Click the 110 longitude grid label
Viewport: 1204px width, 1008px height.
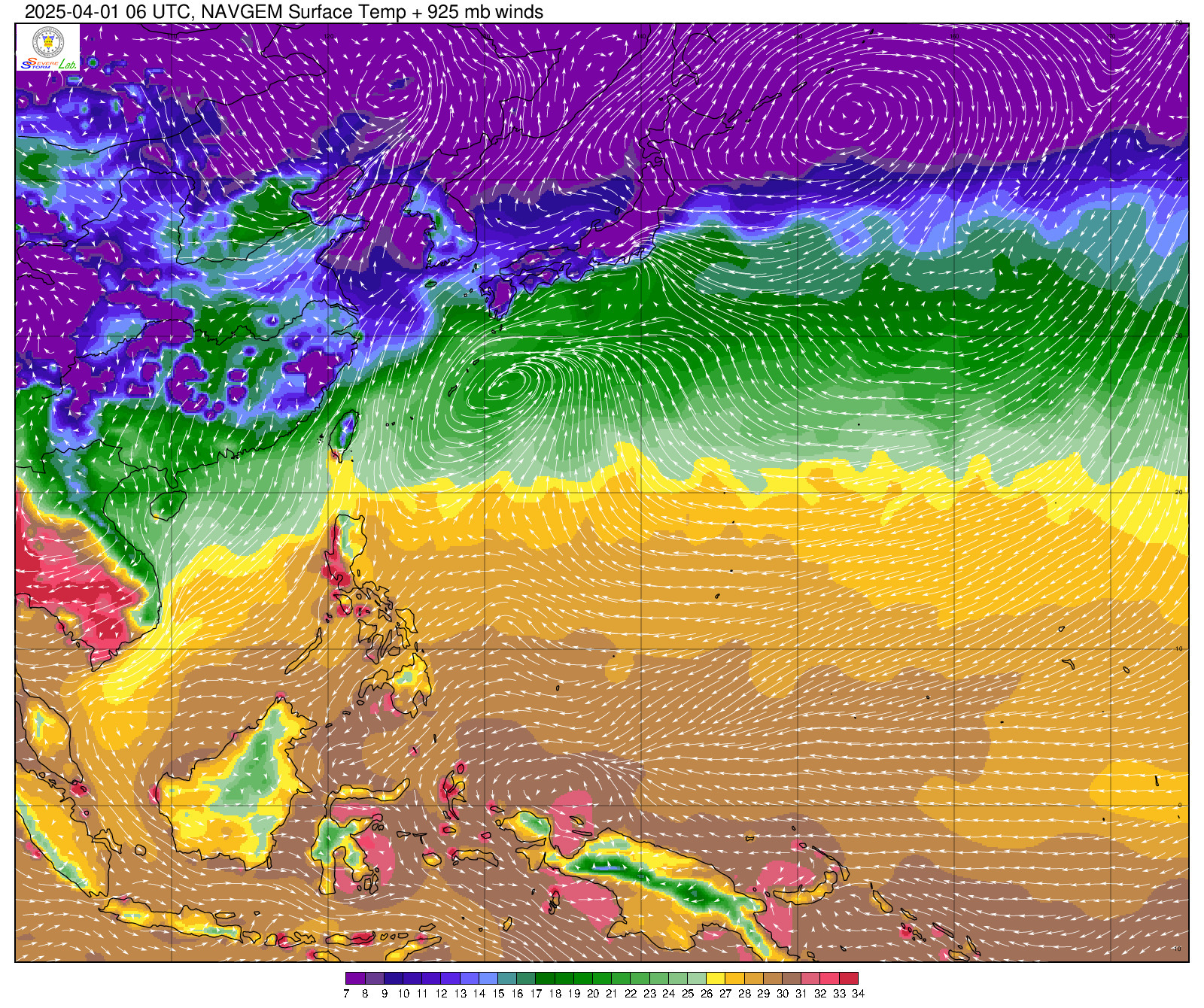click(172, 36)
